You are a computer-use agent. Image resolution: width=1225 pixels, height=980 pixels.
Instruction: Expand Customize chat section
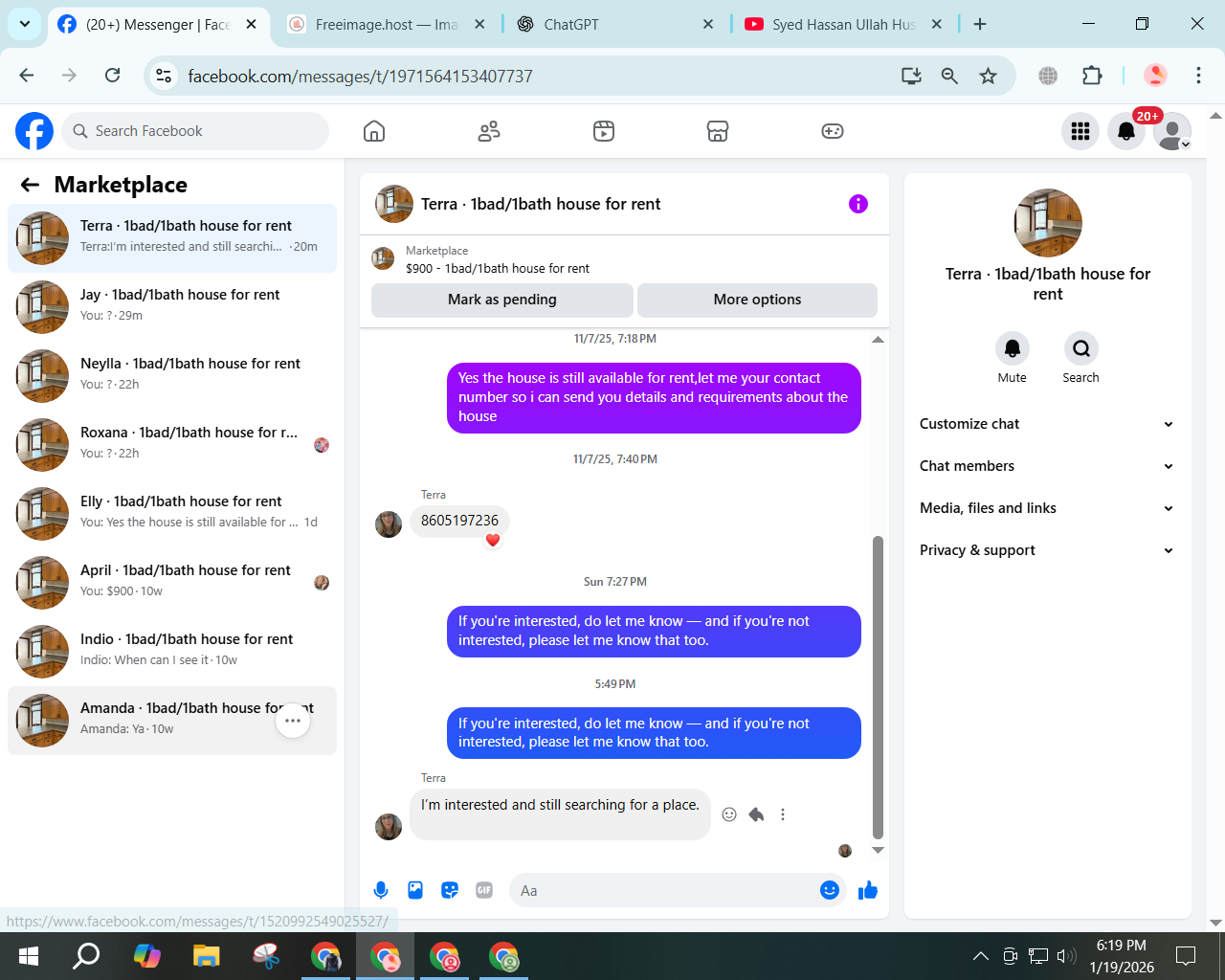[x=1047, y=424]
